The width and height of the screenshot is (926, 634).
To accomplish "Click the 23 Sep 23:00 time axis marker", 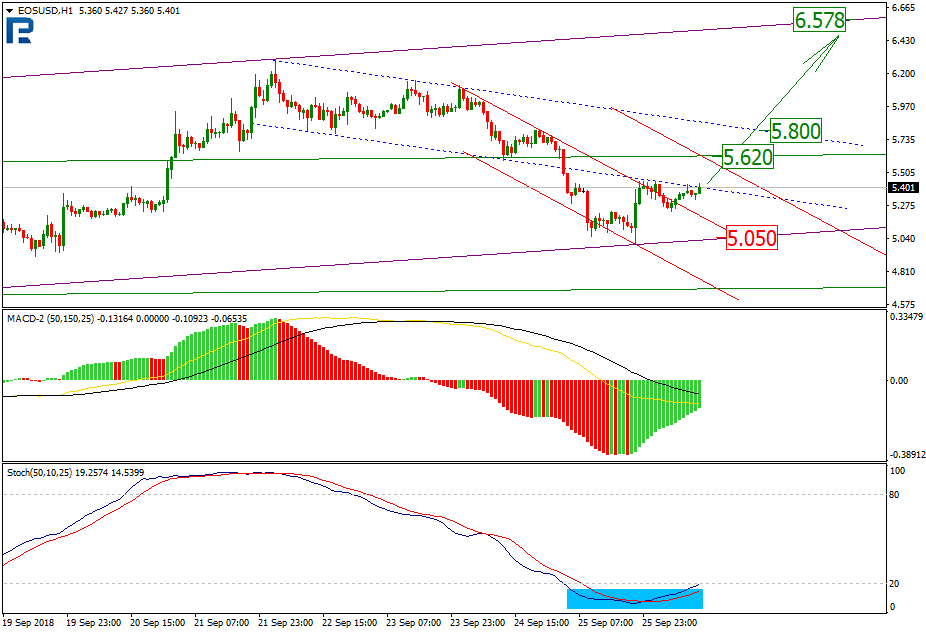I will (478, 623).
